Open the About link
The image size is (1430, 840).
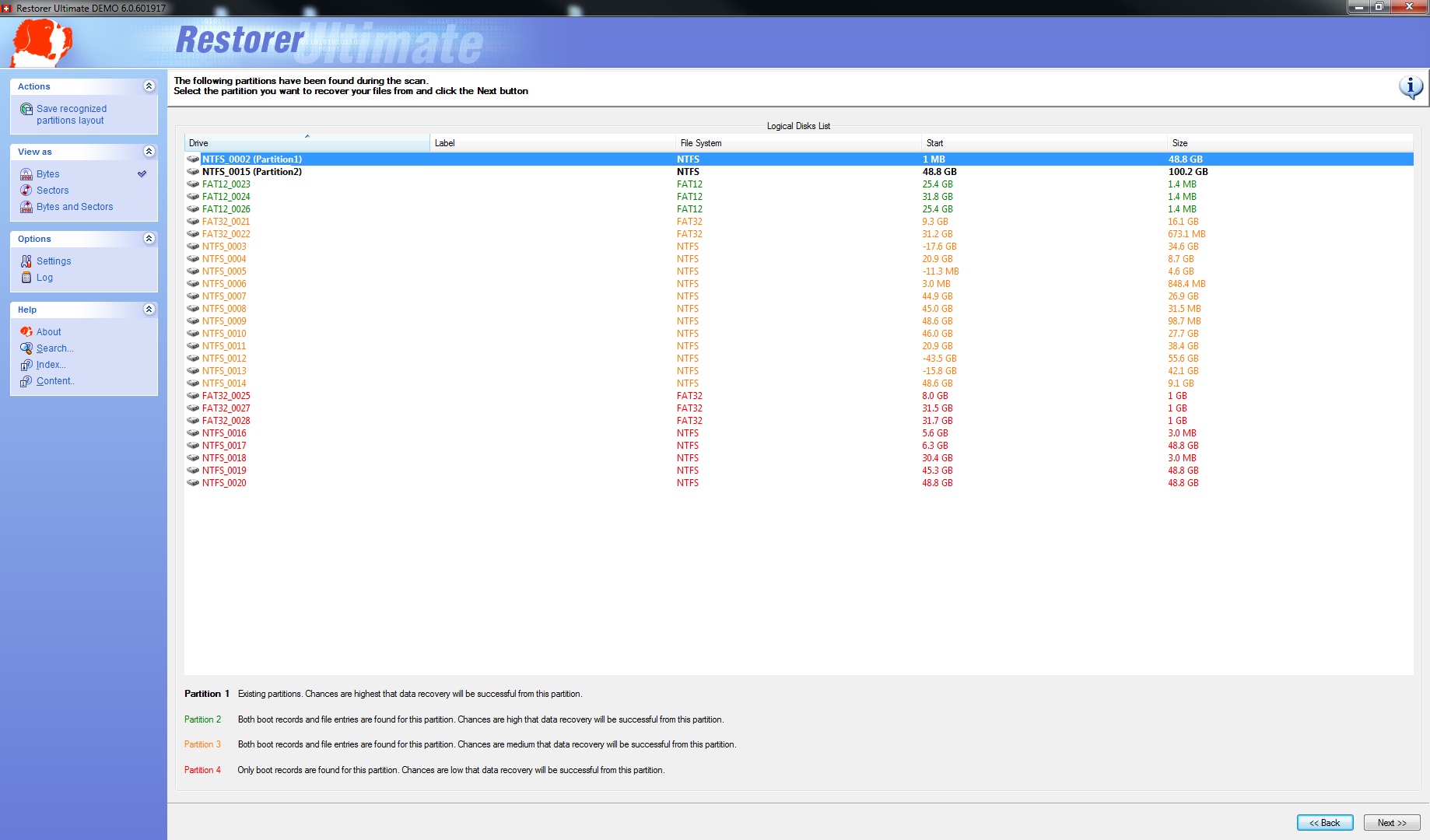(x=49, y=332)
